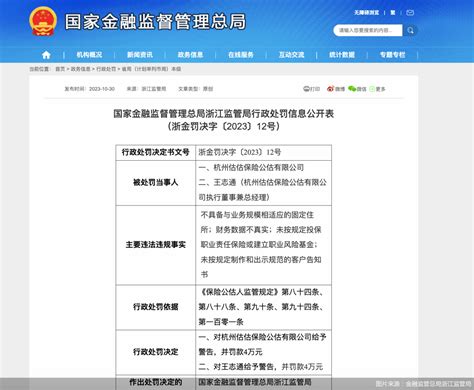The width and height of the screenshot is (474, 390).
Task: Click the national emblem logo
Action: coord(43,21)
